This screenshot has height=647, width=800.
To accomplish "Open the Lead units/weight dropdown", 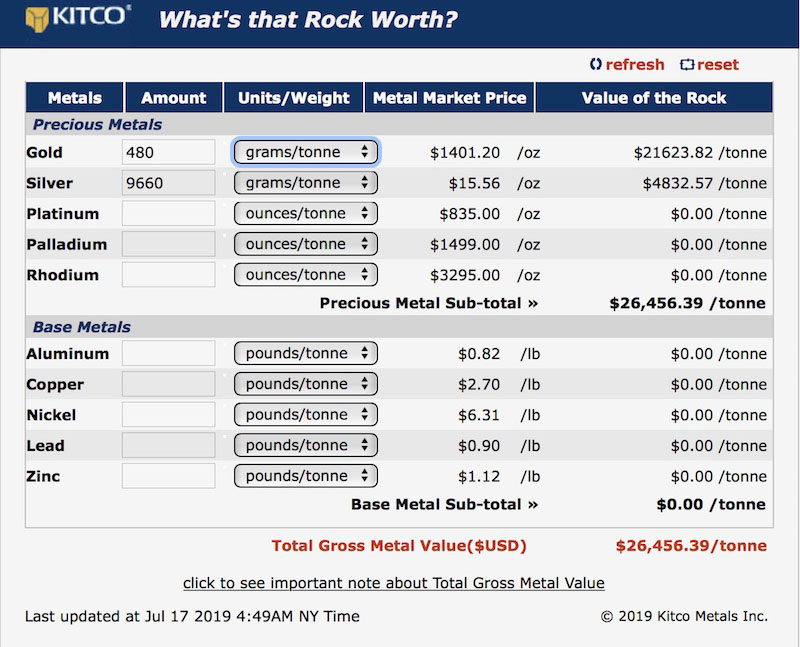I will pos(306,445).
